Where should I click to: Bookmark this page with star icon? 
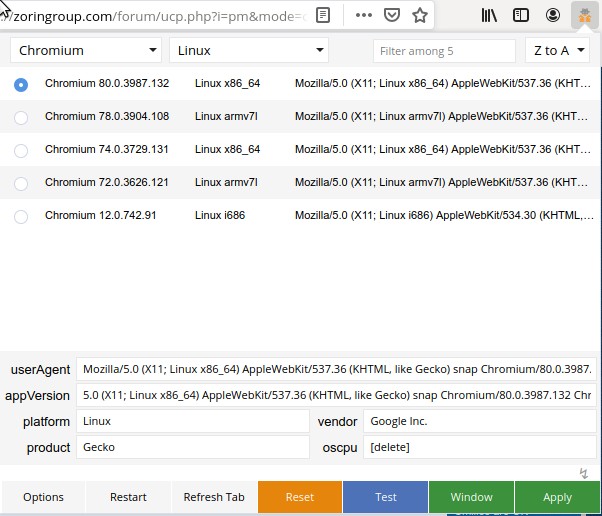coord(420,15)
